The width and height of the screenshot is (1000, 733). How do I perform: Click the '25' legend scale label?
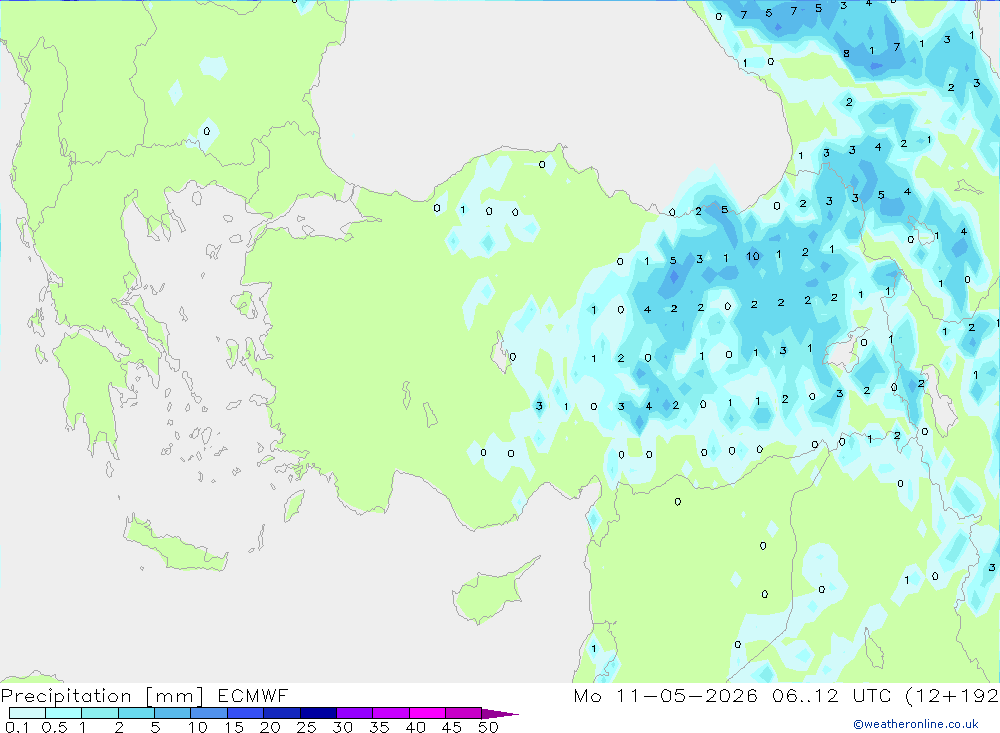pos(306,727)
